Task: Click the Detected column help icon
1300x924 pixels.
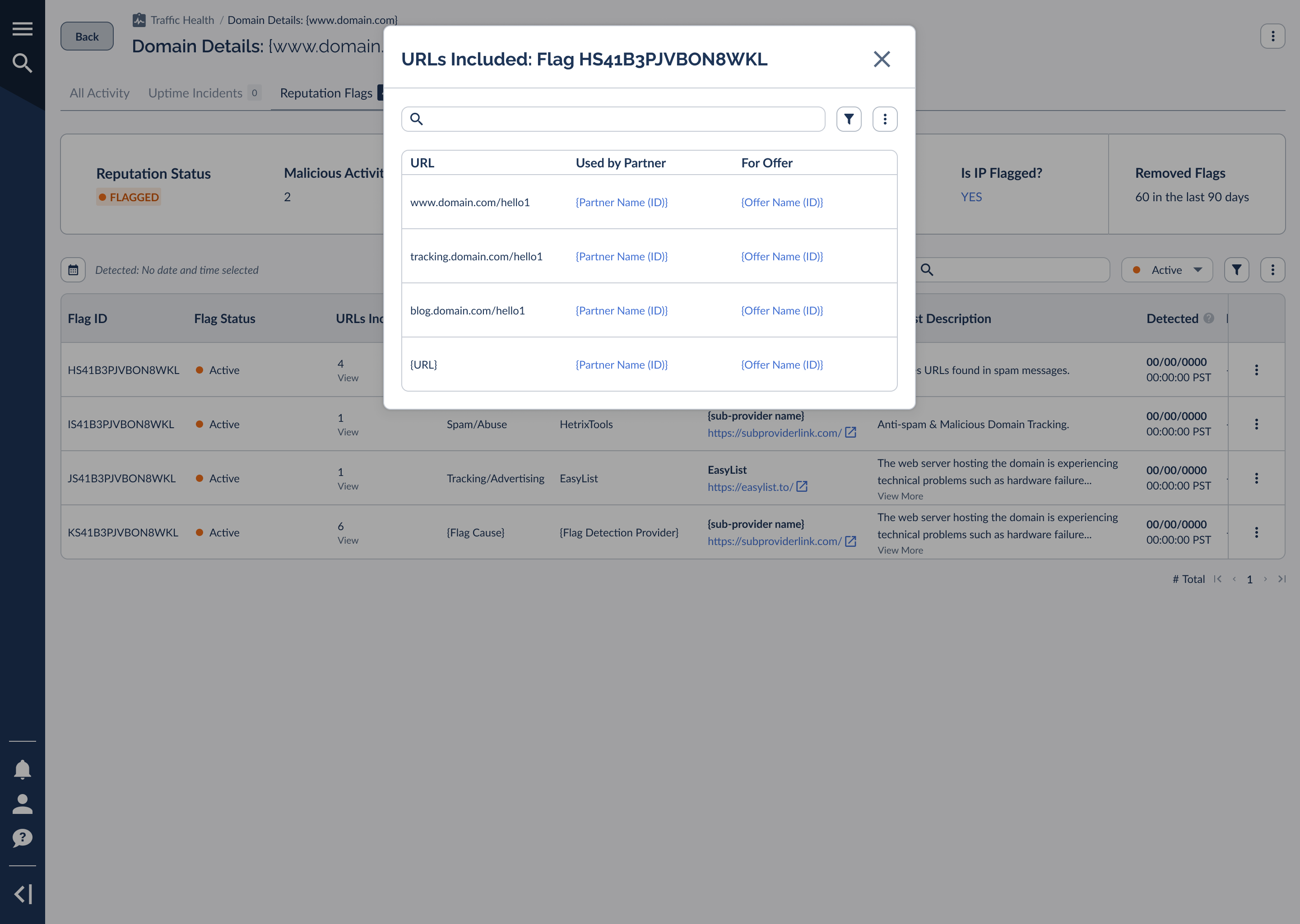Action: click(1209, 318)
